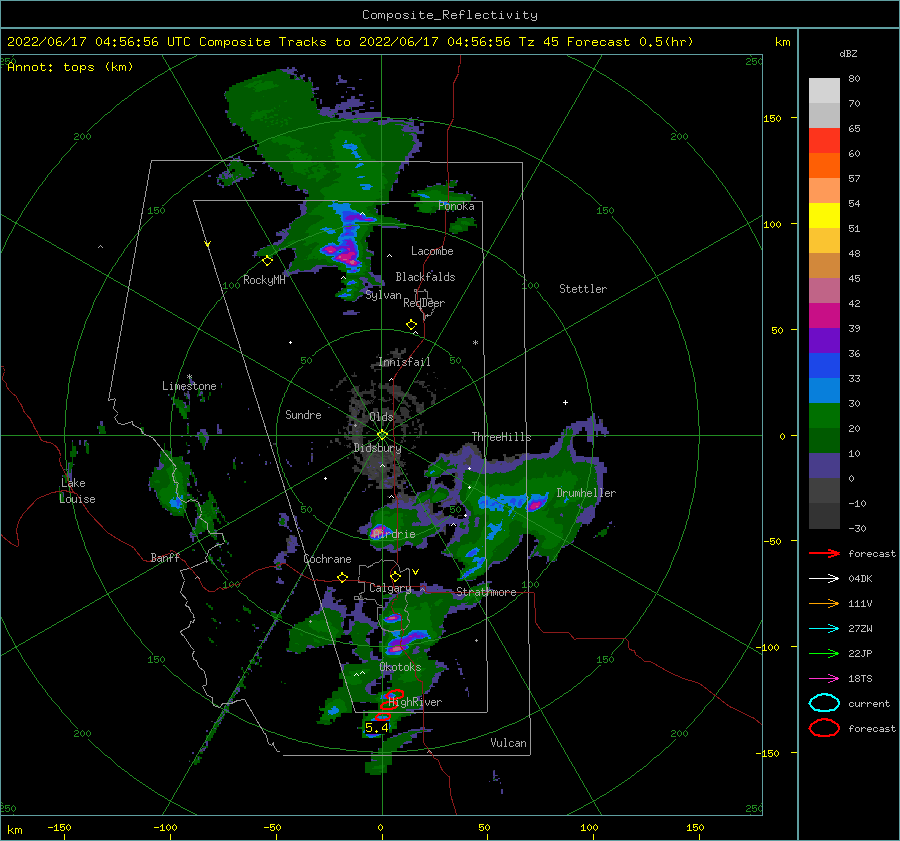Image resolution: width=900 pixels, height=841 pixels.
Task: Click the Lake Louise label
Action: tap(77, 491)
